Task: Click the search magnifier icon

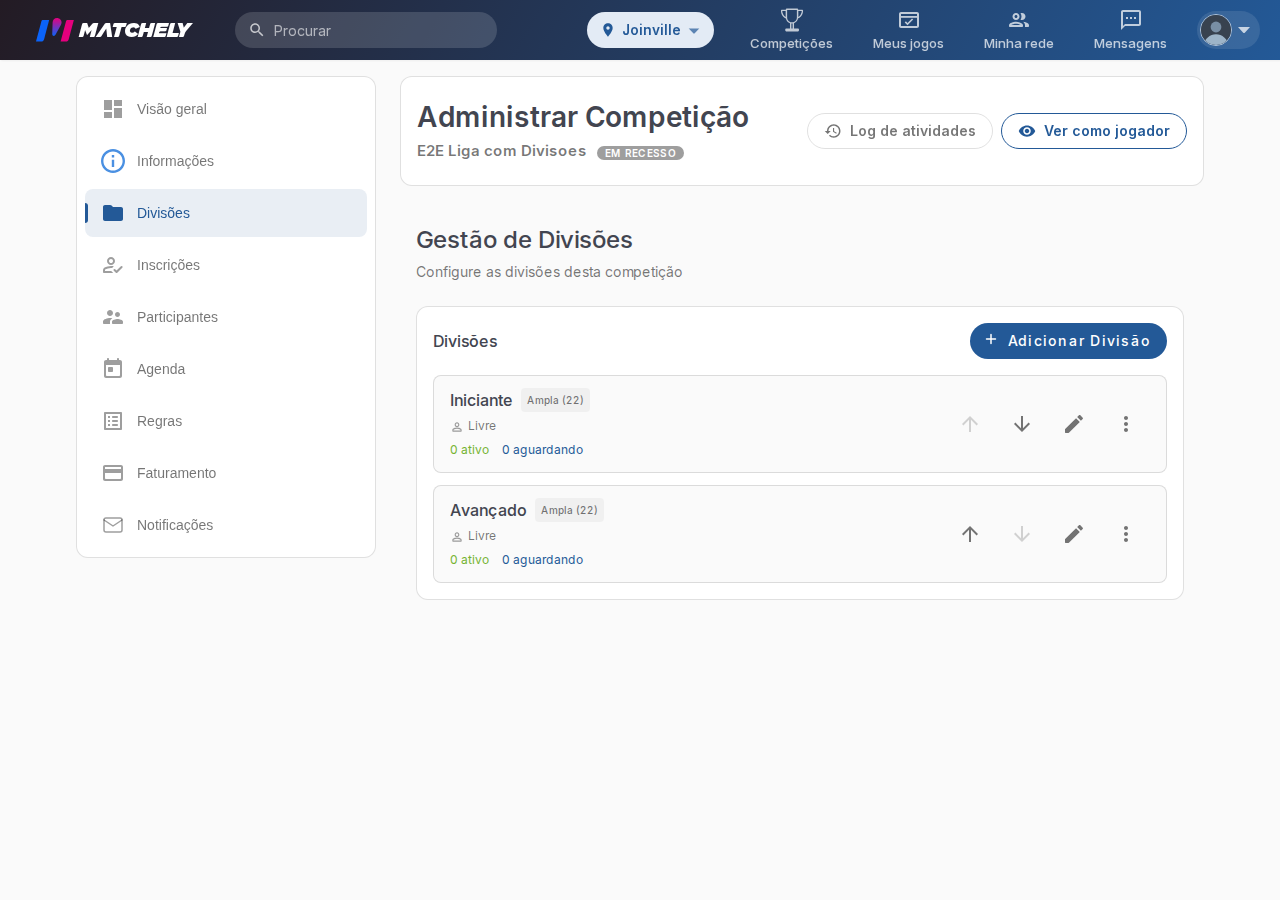Action: (257, 30)
